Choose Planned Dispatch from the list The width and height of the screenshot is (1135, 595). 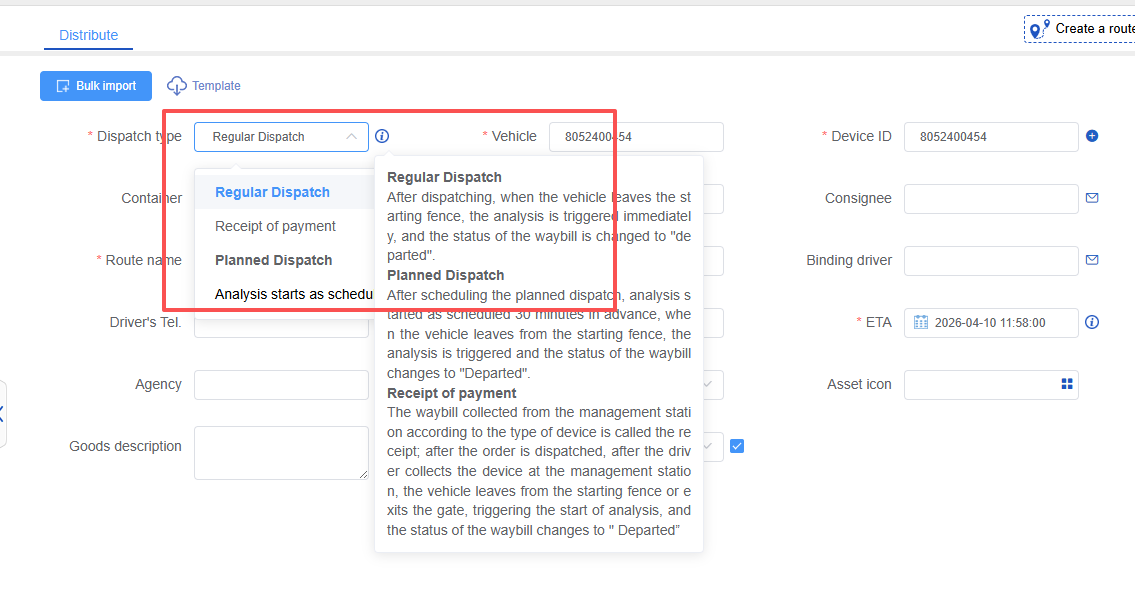(x=273, y=260)
